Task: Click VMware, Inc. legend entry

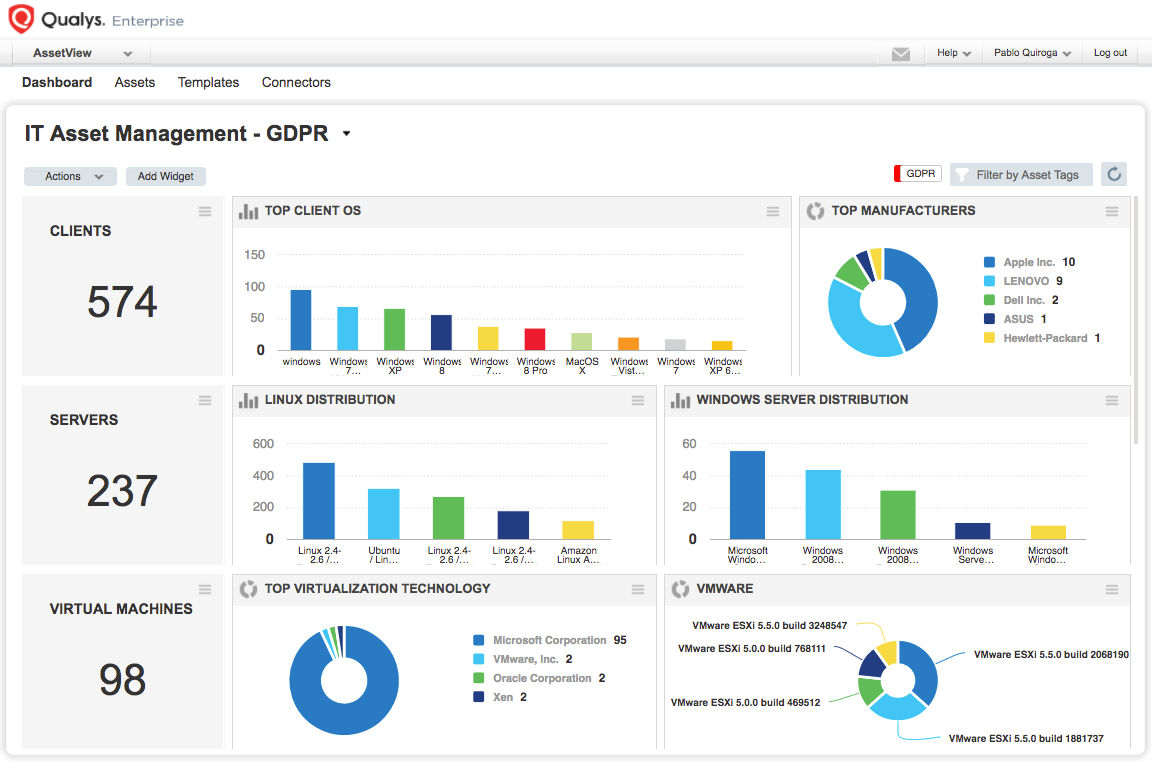Action: click(523, 659)
